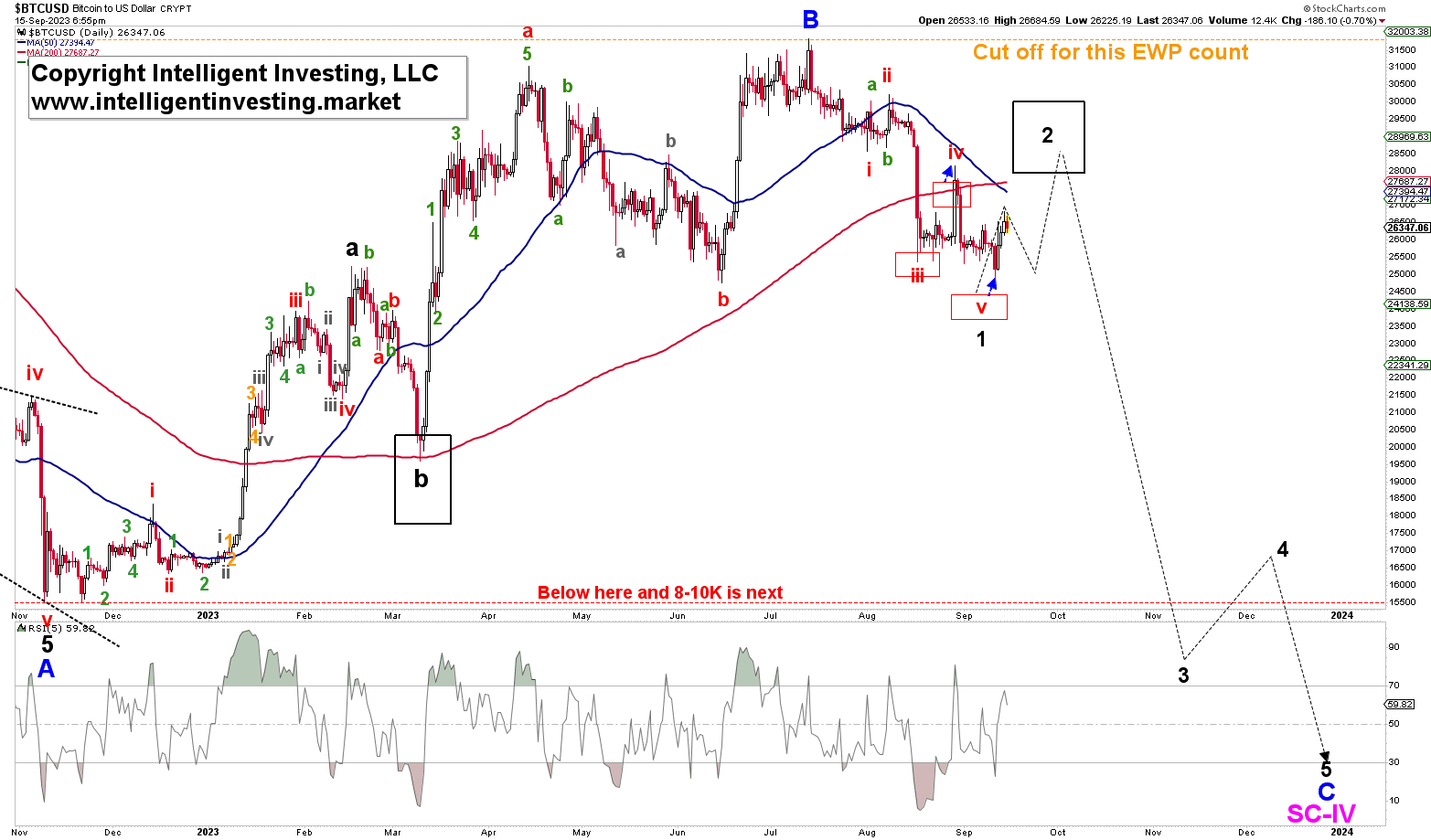Click the '$BTCUSD (Daily) 26347.06' legend entry
The image size is (1431, 840).
click(91, 32)
